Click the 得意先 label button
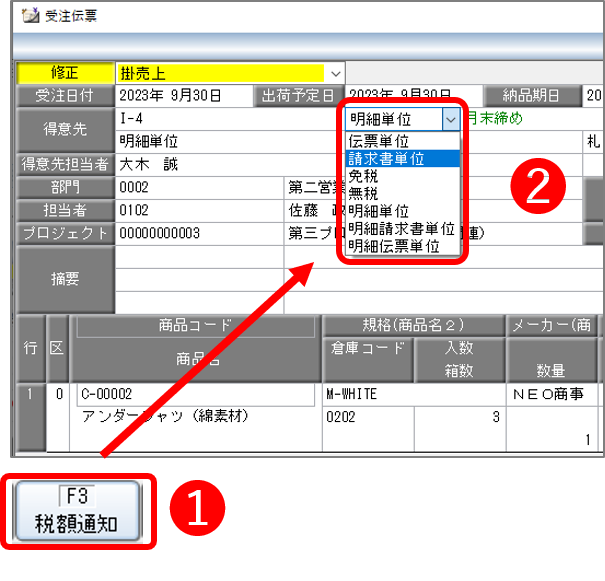The image size is (605, 581). point(65,130)
